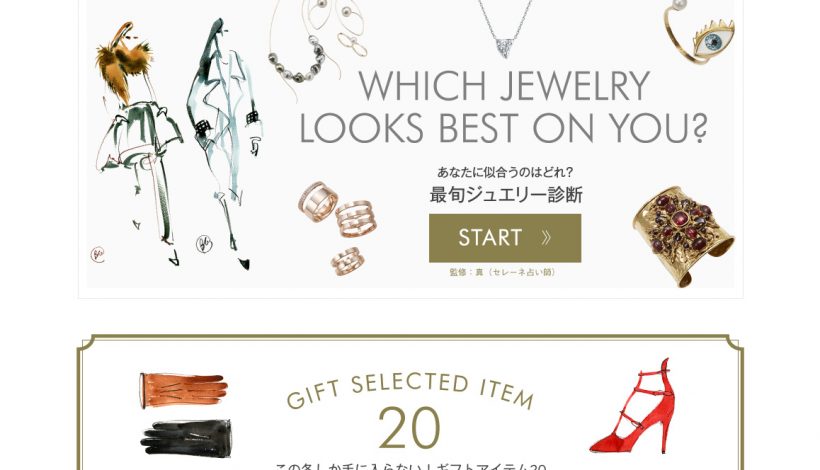The height and width of the screenshot is (470, 820).
Task: Click the START button
Action: (505, 238)
